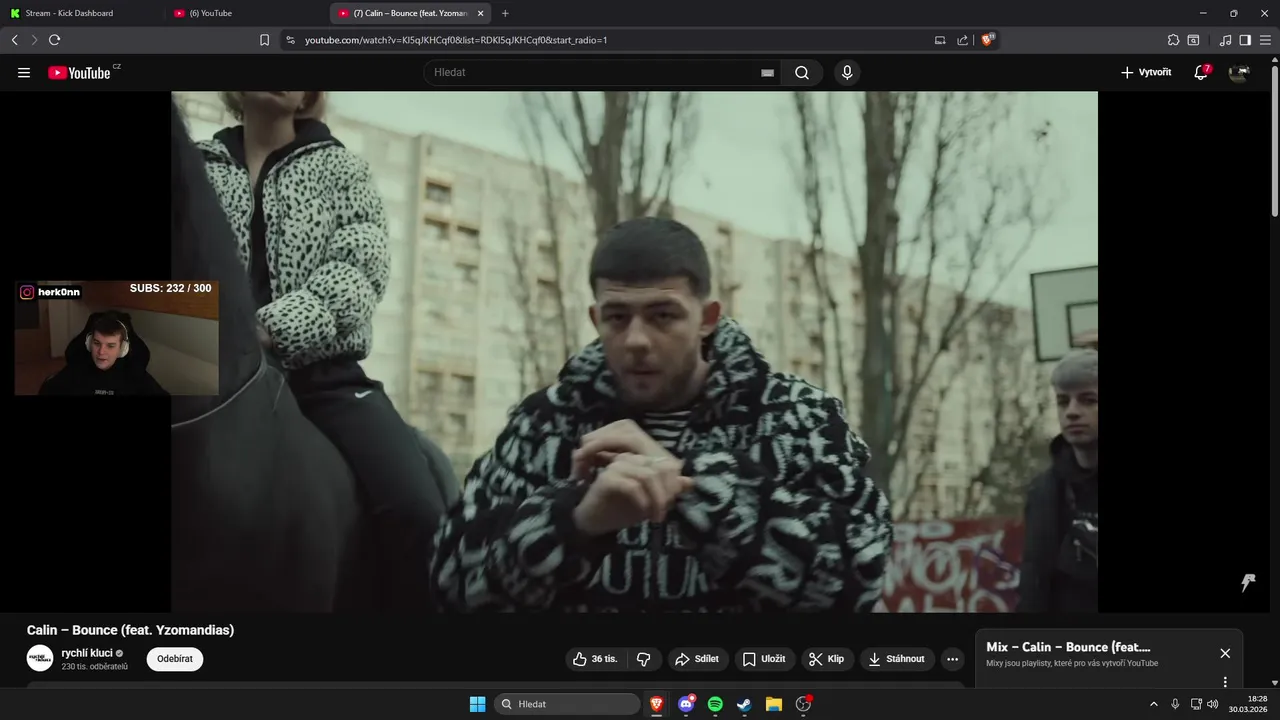View site information icon in address bar
Screen dimensions: 1280x720
290,40
